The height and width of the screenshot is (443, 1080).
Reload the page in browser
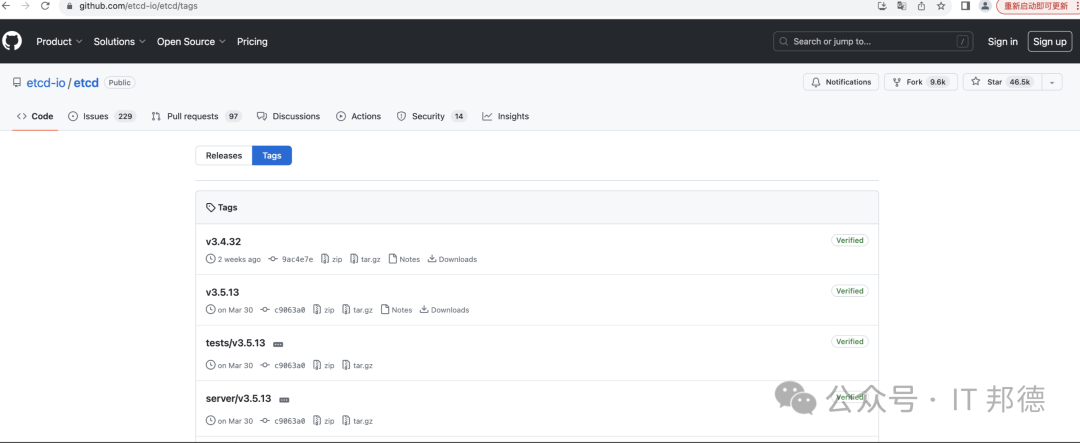coord(45,6)
